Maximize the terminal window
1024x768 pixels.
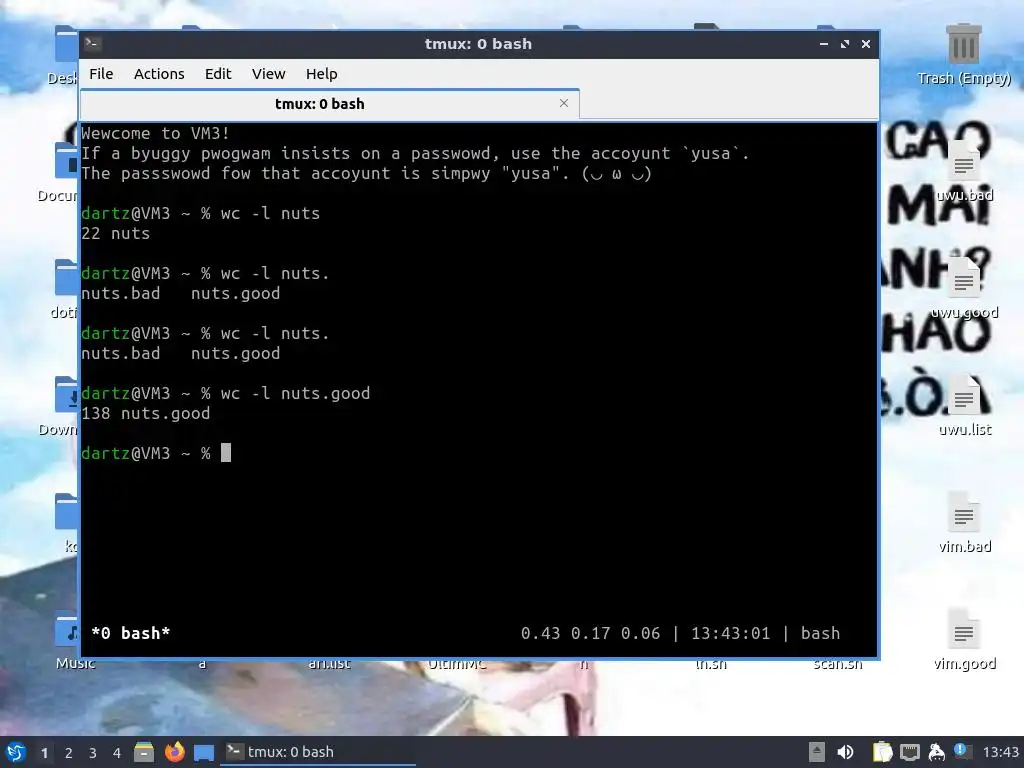click(x=844, y=44)
